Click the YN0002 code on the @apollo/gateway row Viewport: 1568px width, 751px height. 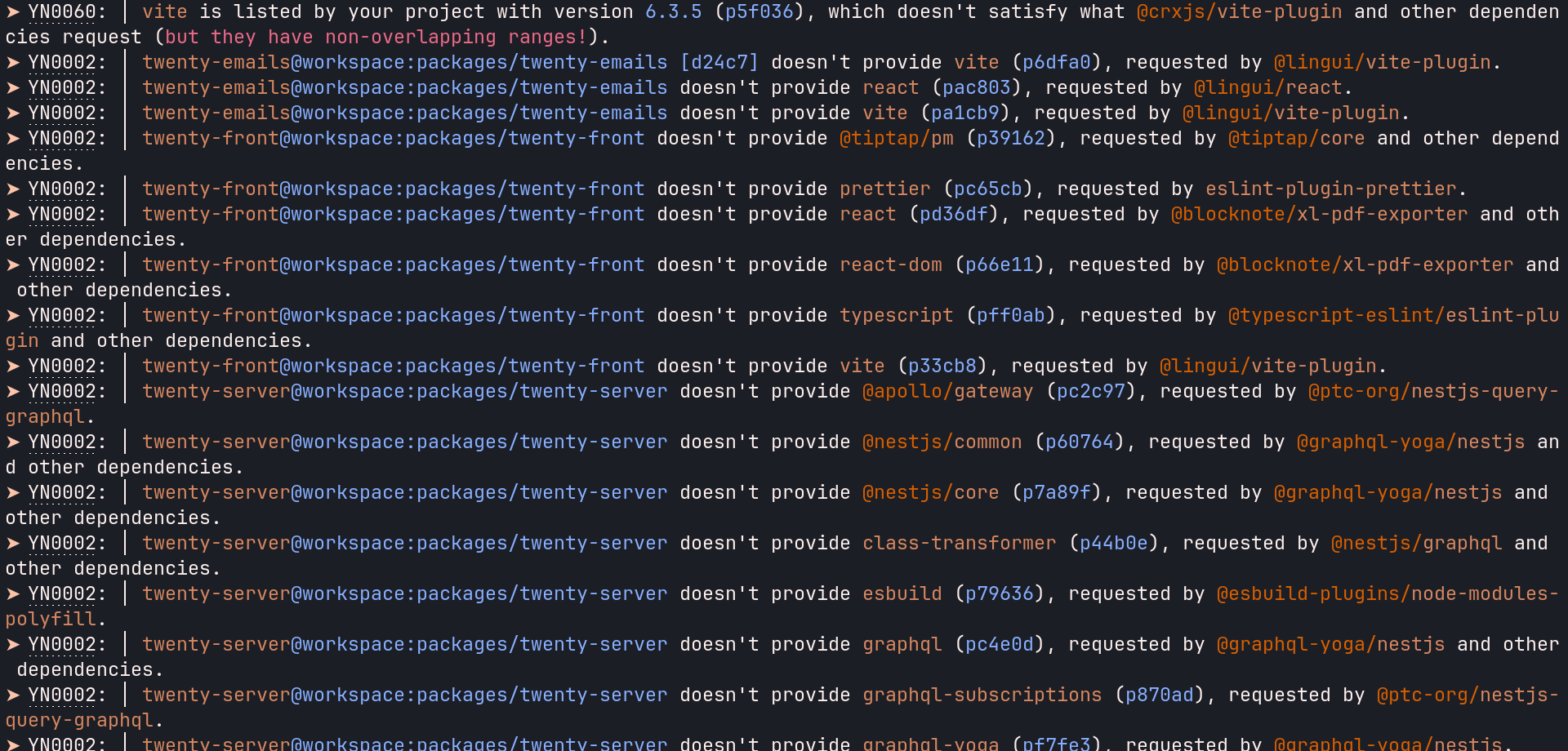click(x=61, y=392)
